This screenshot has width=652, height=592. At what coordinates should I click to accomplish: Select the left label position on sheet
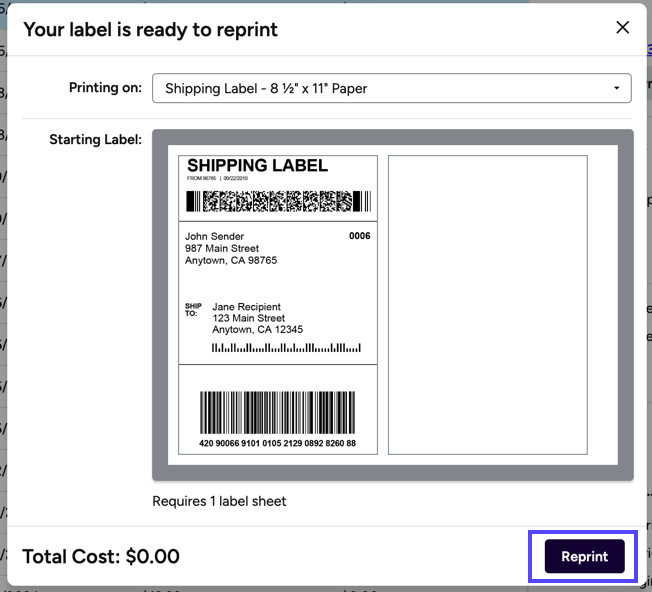coord(278,304)
